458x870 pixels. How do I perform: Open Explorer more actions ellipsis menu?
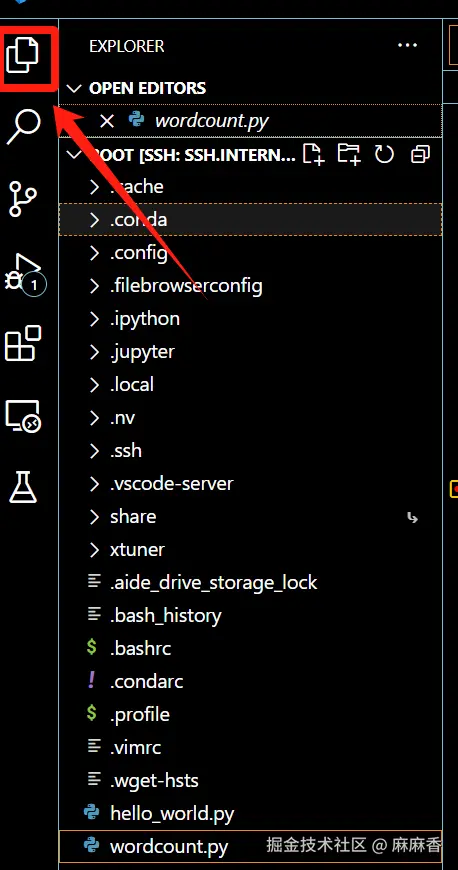pyautogui.click(x=407, y=45)
